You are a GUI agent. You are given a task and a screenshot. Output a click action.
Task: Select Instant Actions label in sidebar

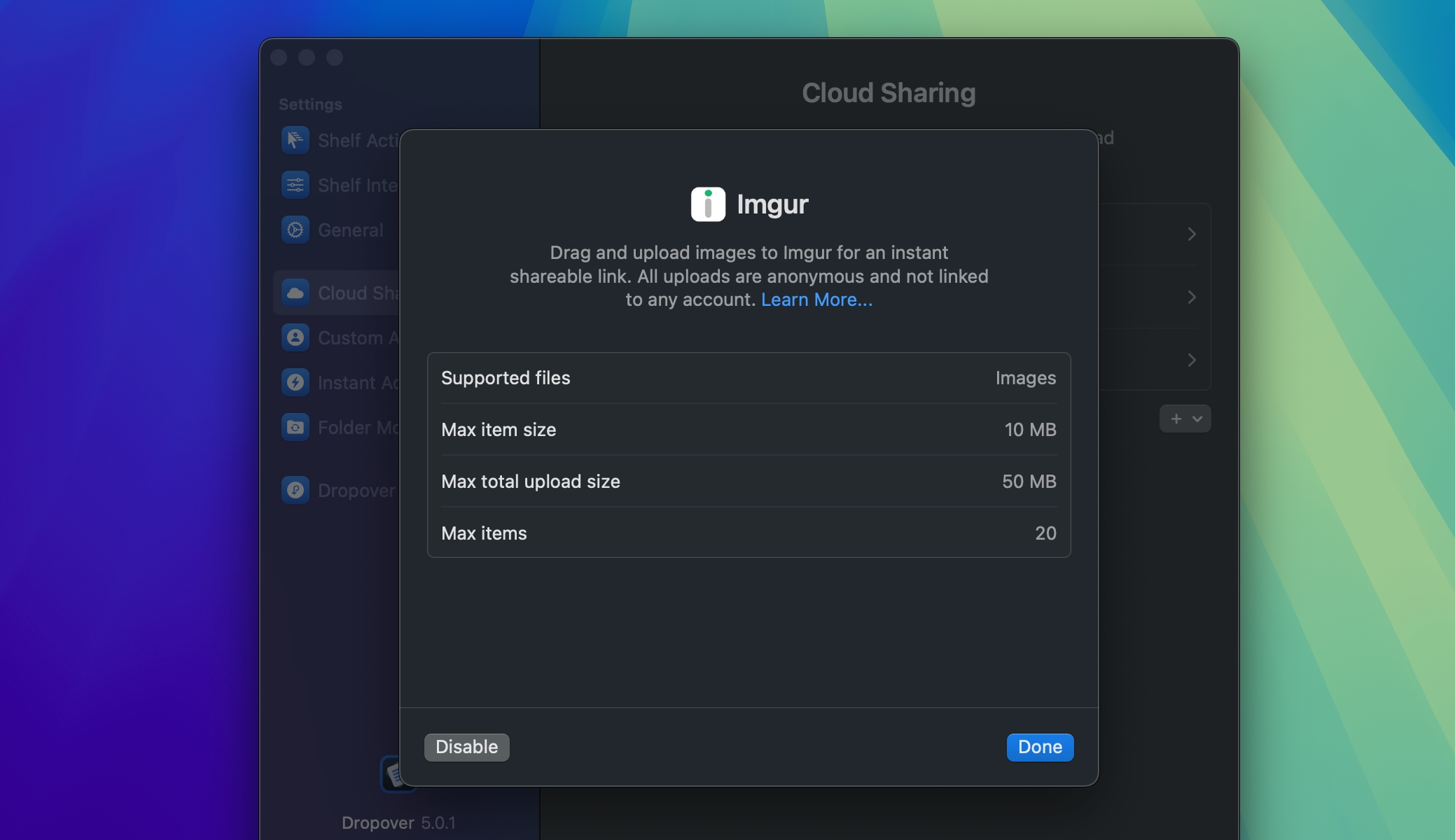coord(358,383)
